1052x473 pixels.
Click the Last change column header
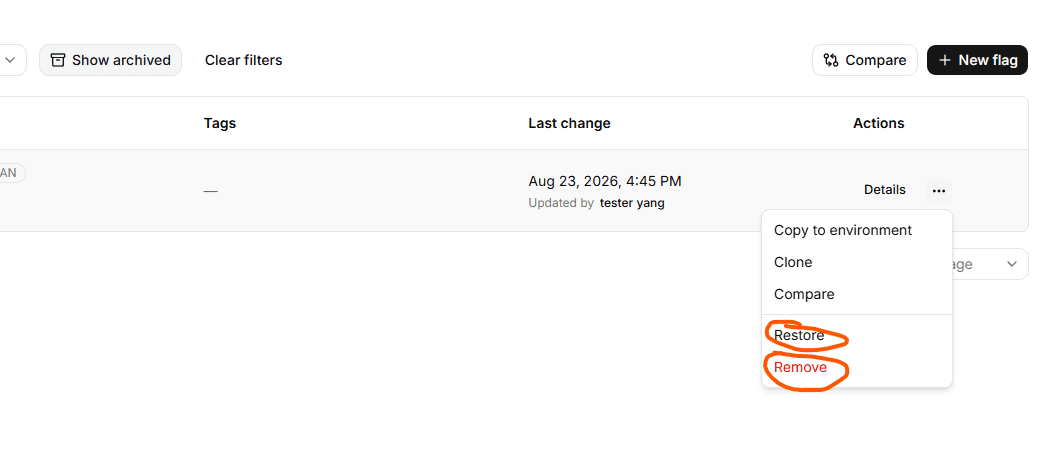[569, 123]
